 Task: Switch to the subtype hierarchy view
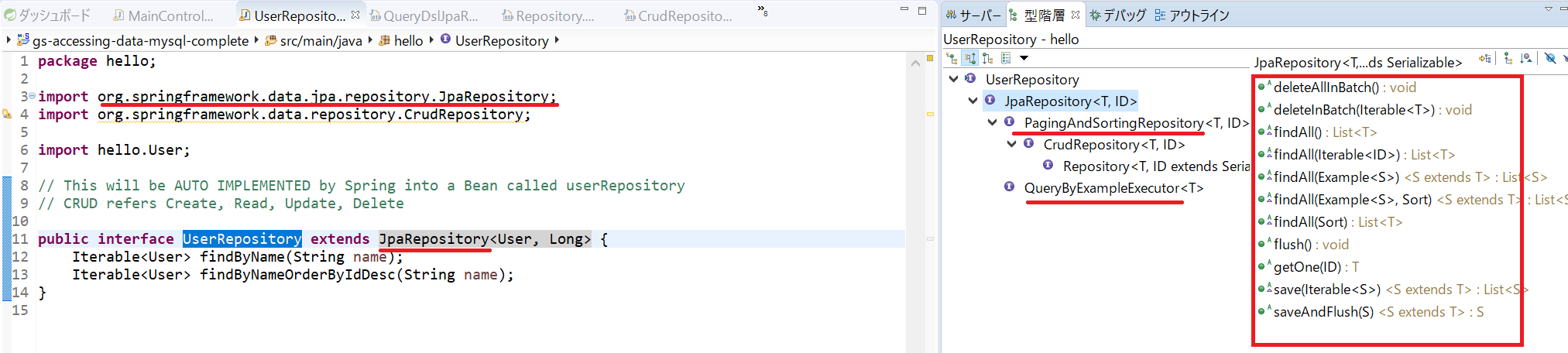click(987, 59)
